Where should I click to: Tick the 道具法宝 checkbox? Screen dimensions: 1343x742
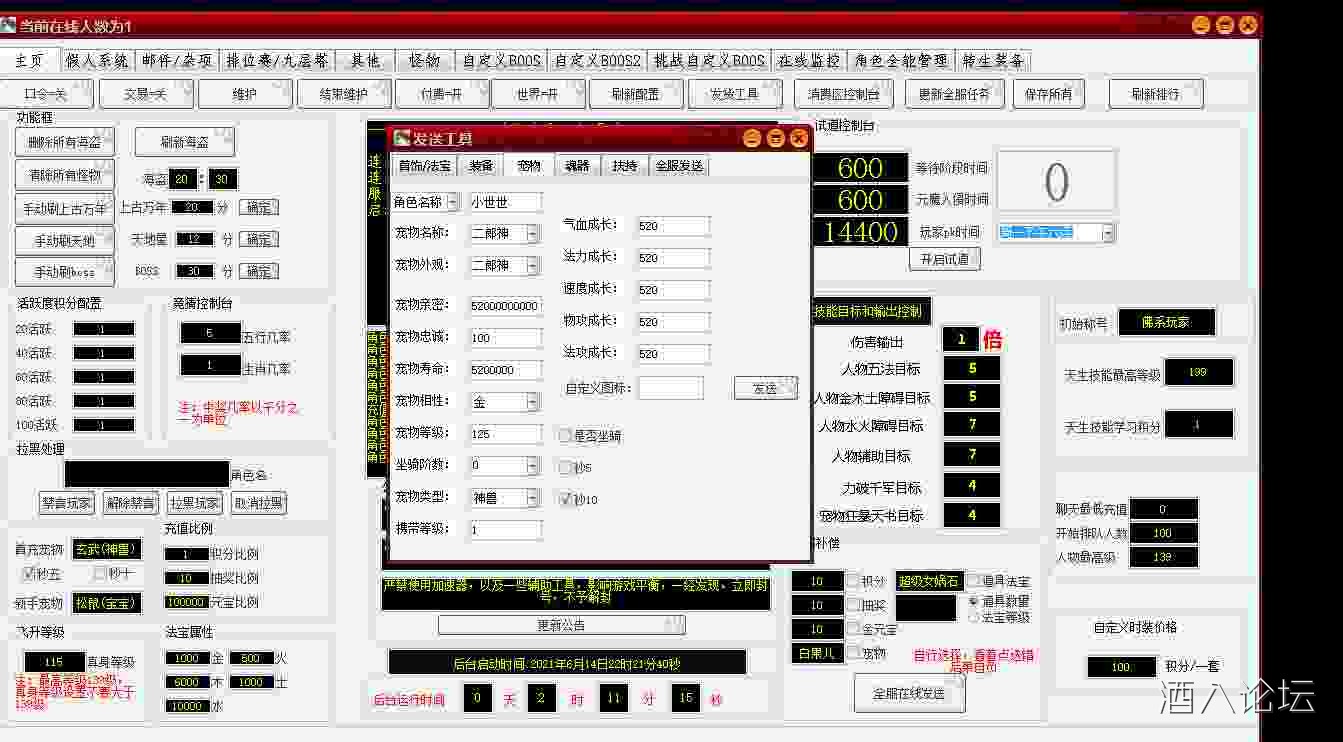click(974, 580)
